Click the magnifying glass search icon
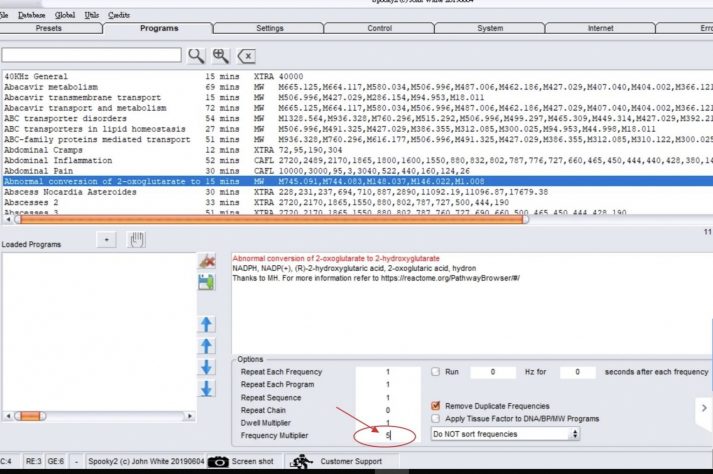The width and height of the screenshot is (713, 474). [x=197, y=55]
